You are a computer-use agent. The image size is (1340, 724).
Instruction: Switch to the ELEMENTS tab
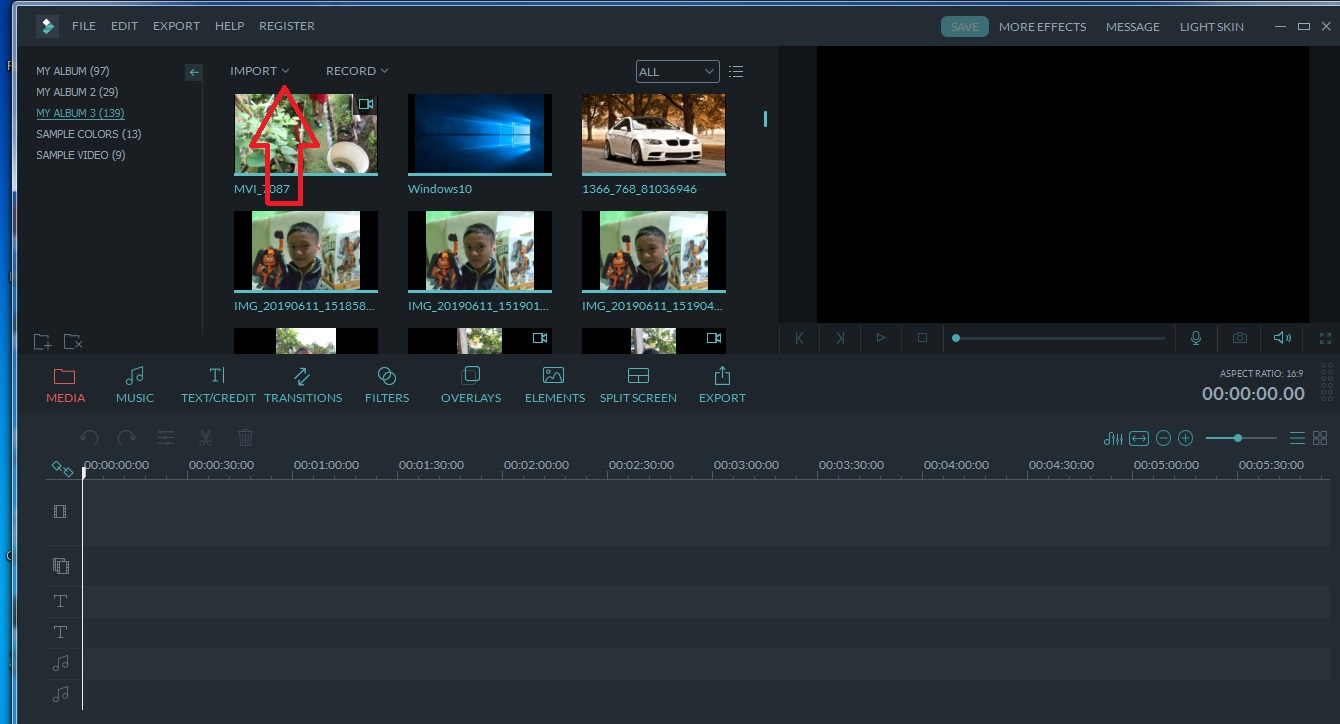pyautogui.click(x=555, y=385)
